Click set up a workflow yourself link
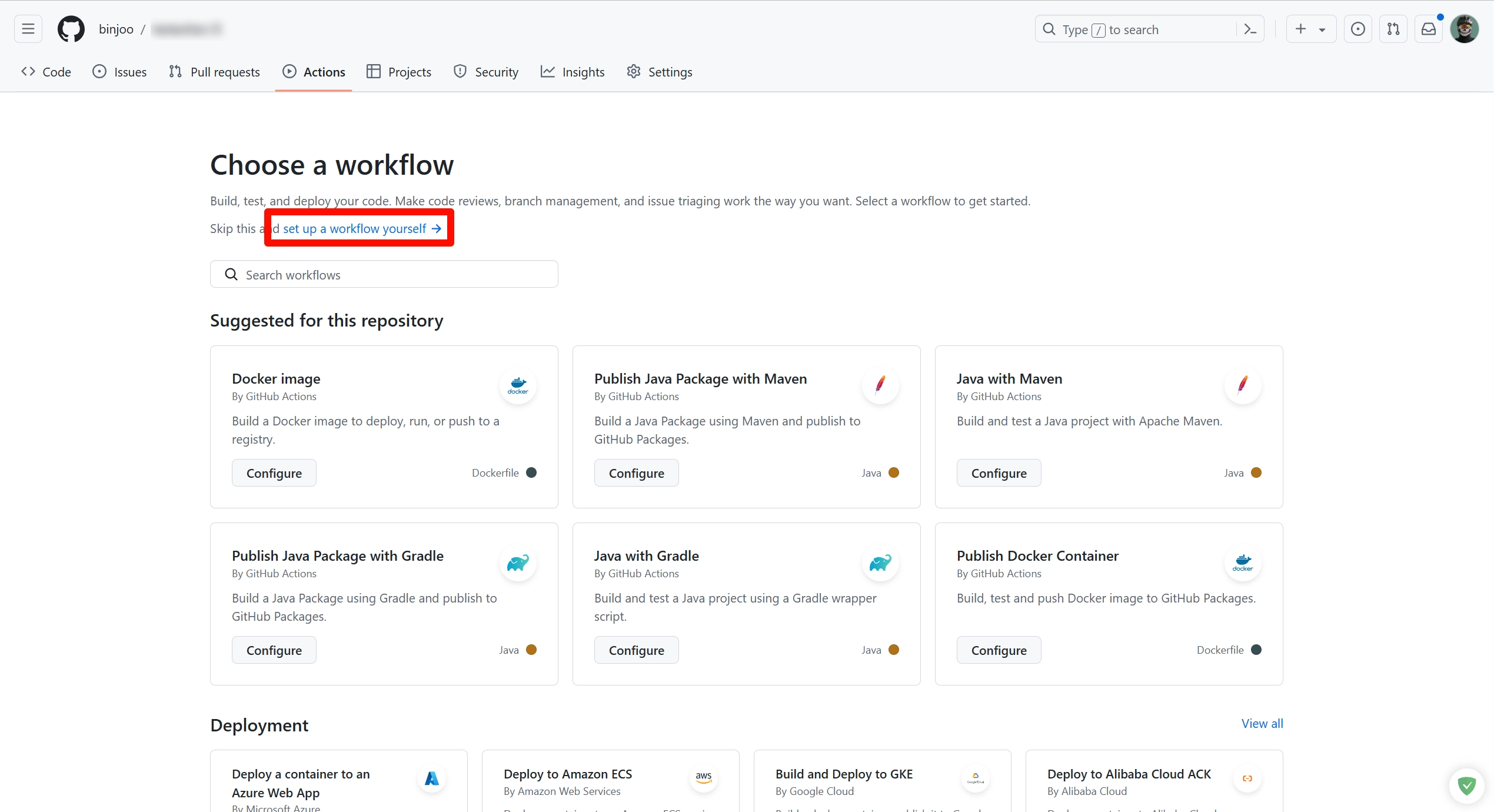Screen dimensions: 1494x812 362,228
